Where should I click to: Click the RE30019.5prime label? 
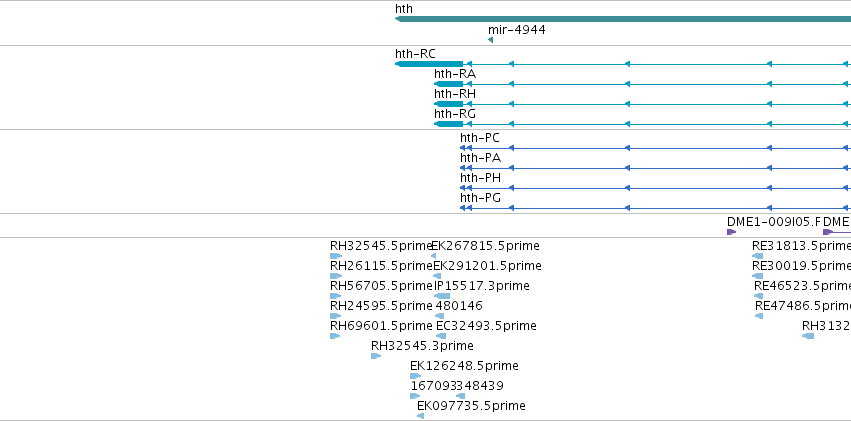coord(802,266)
